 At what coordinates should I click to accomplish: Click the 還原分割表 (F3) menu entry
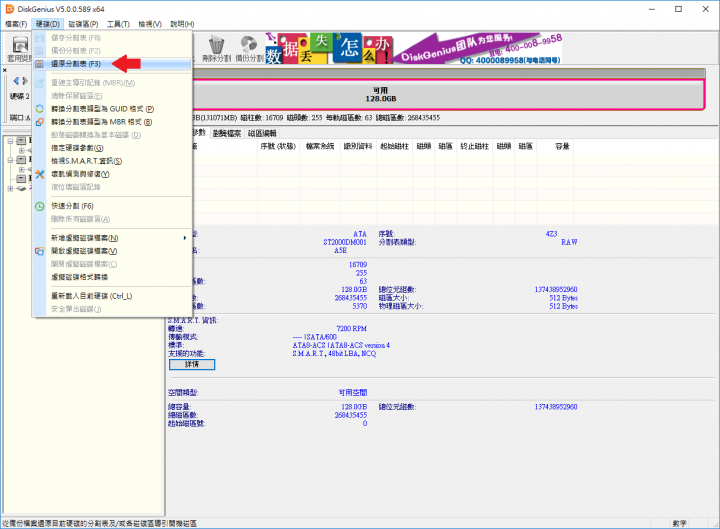(x=112, y=64)
